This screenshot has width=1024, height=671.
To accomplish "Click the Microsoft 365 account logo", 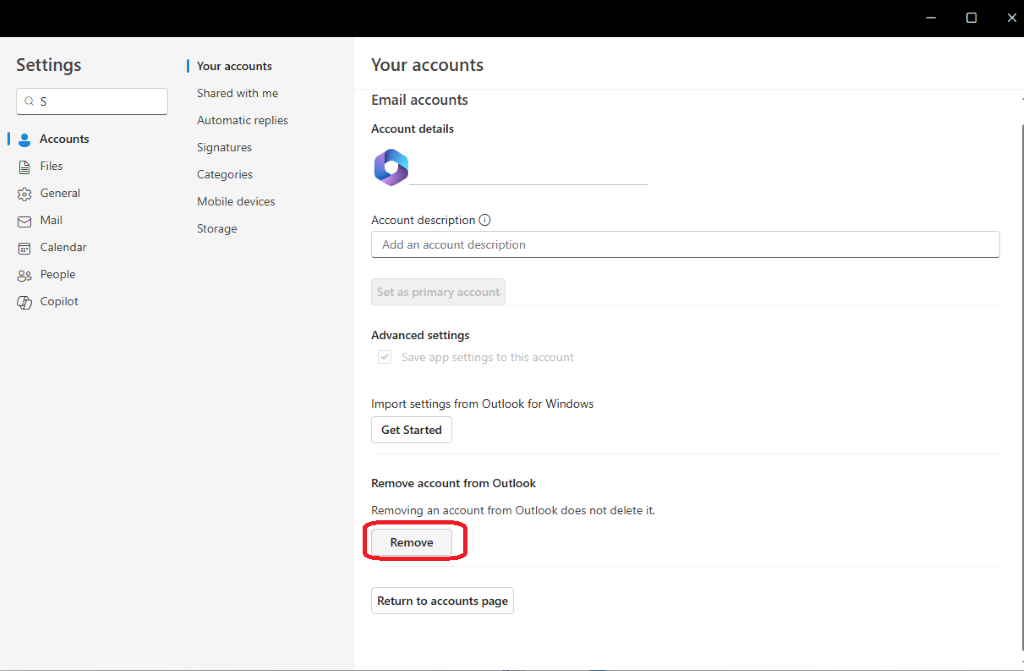I will (x=391, y=167).
